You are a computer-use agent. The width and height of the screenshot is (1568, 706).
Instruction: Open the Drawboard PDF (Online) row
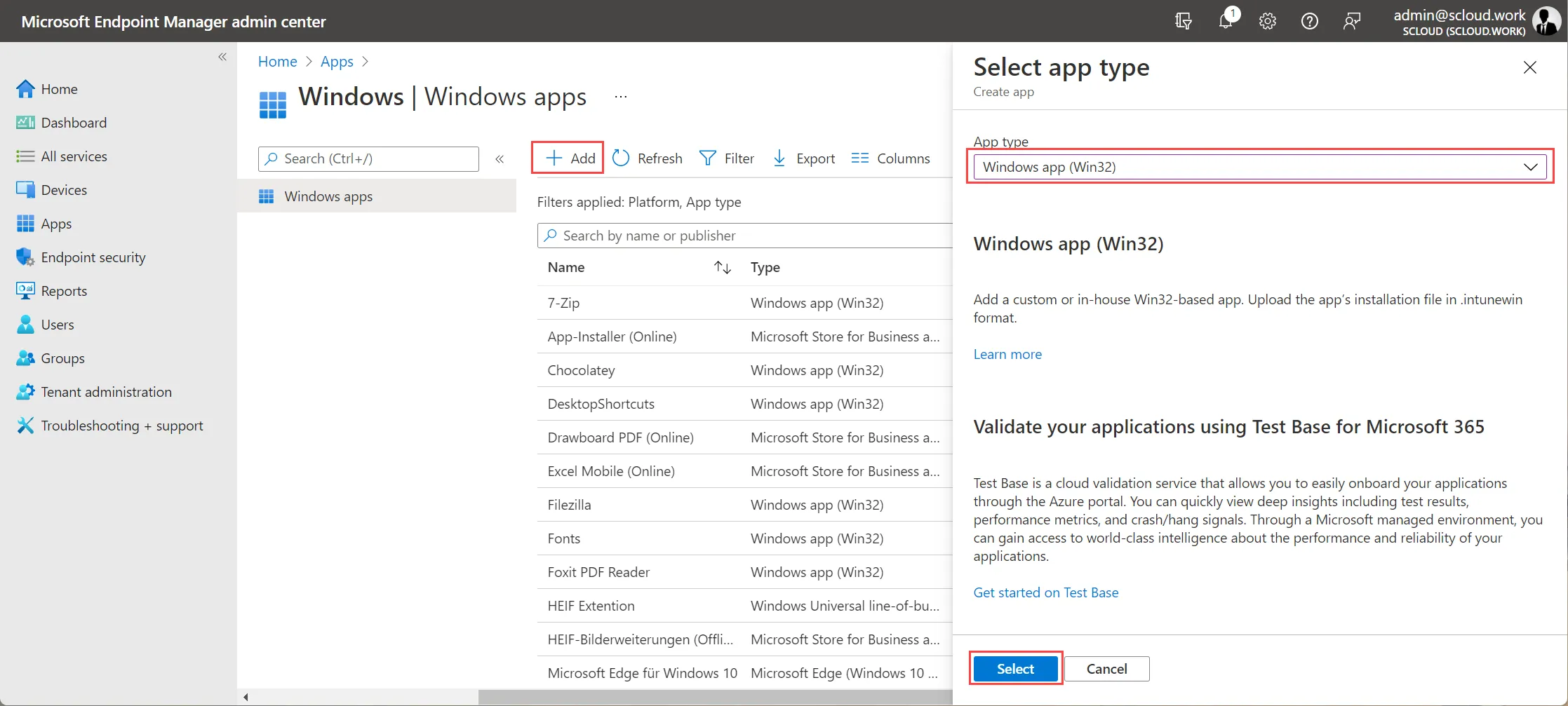click(x=745, y=437)
